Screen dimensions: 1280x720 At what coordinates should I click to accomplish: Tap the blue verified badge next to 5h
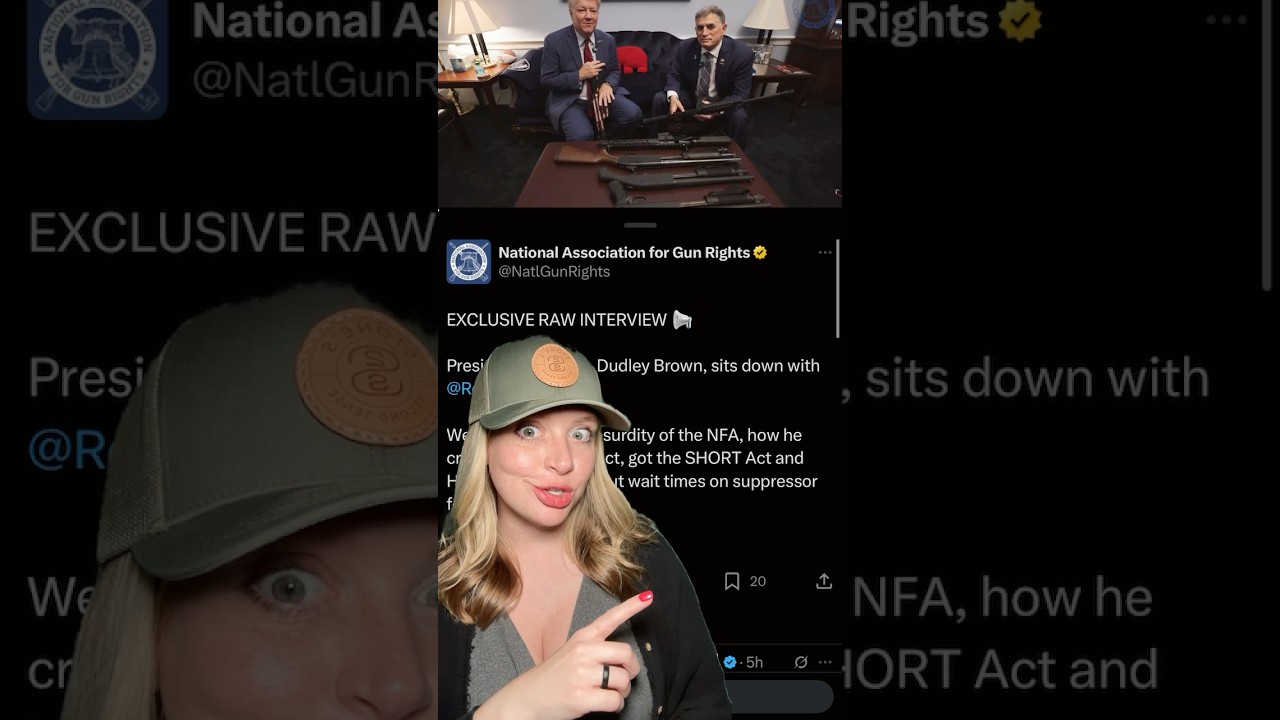pos(730,662)
